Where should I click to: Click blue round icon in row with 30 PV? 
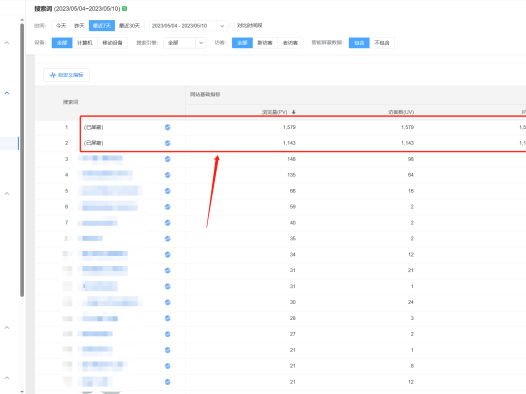(x=167, y=302)
